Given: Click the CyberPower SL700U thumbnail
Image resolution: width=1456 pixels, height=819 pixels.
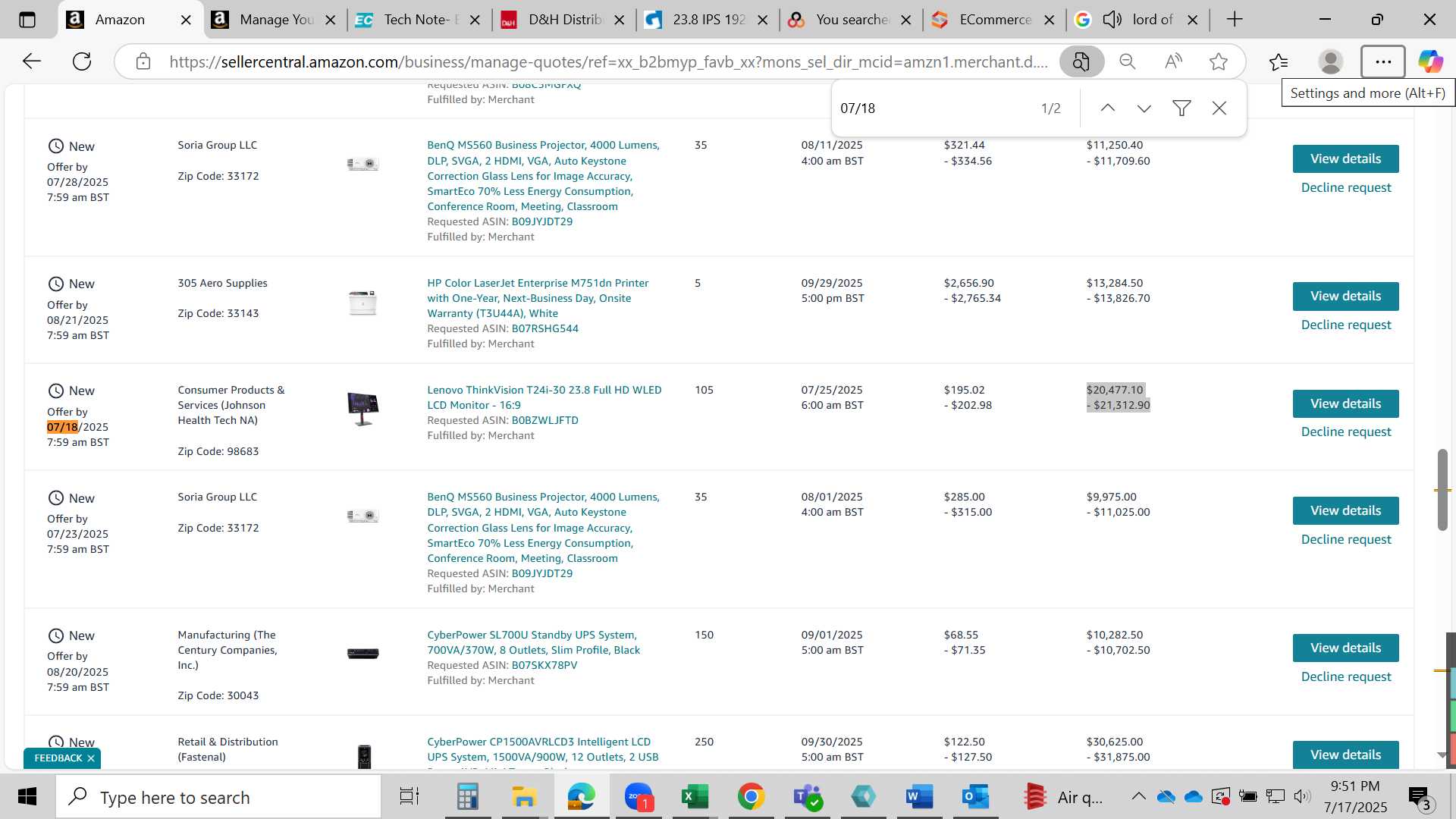Looking at the screenshot, I should coord(362,654).
